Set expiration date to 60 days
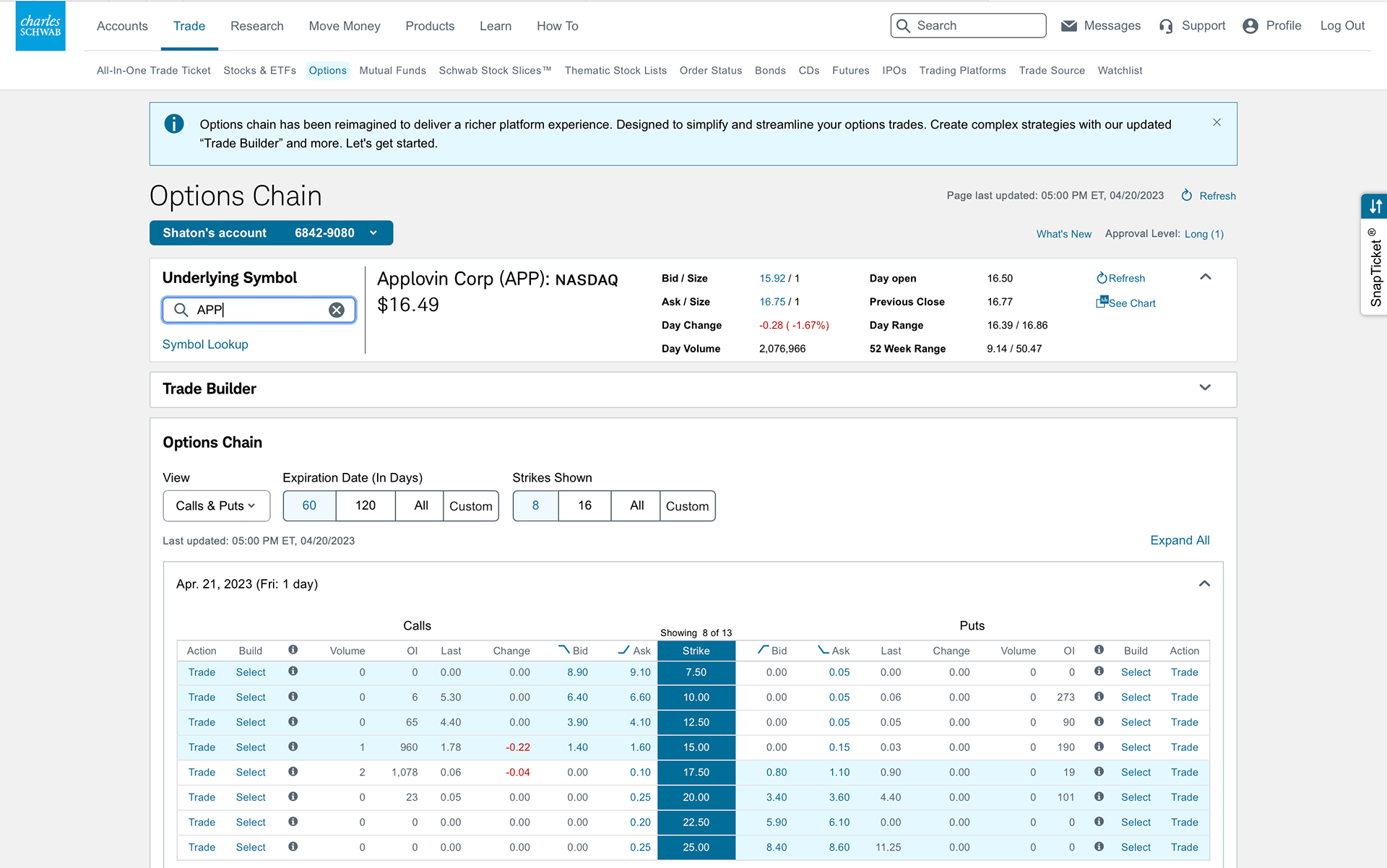1387x868 pixels. coord(309,505)
